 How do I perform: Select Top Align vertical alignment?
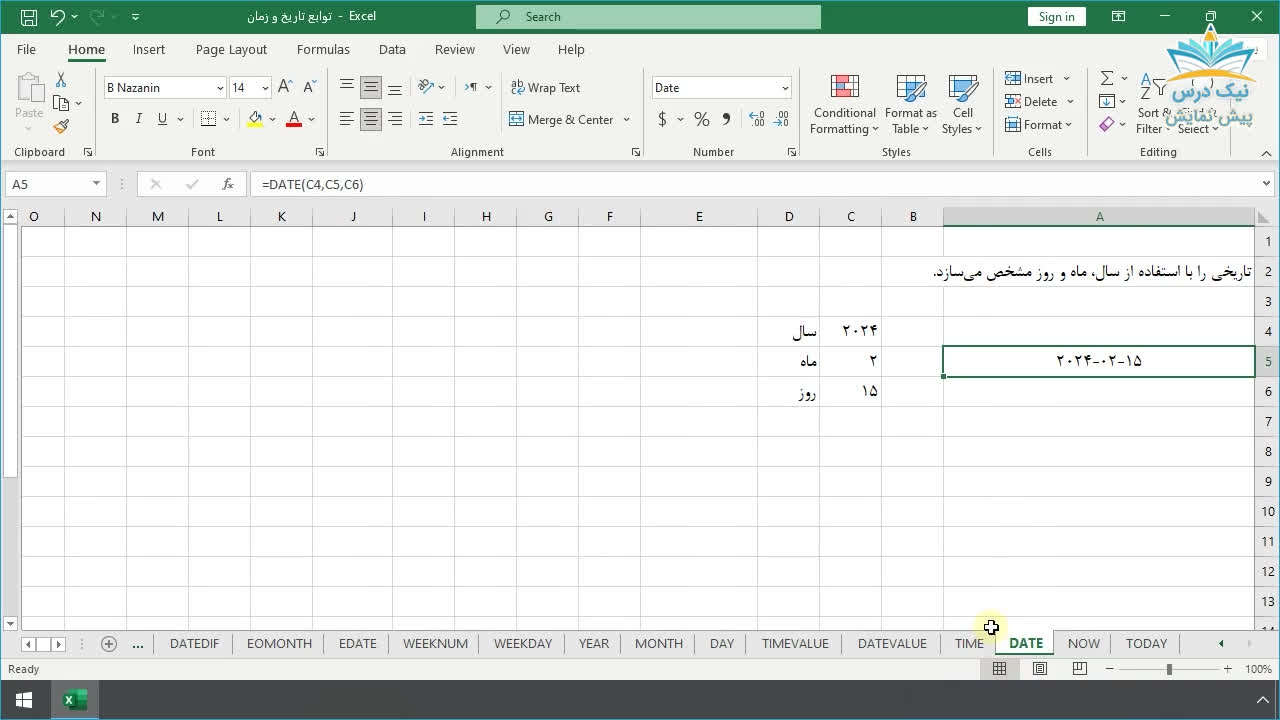pos(347,87)
